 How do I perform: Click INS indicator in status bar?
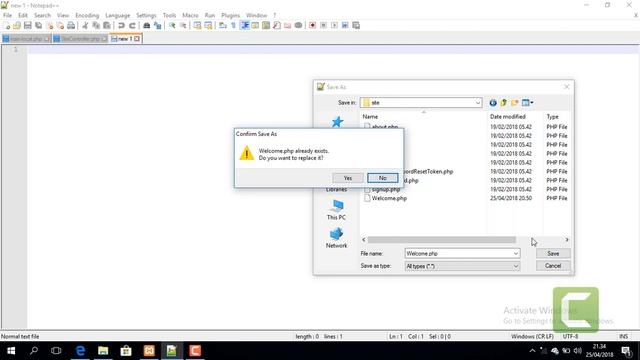coord(623,337)
